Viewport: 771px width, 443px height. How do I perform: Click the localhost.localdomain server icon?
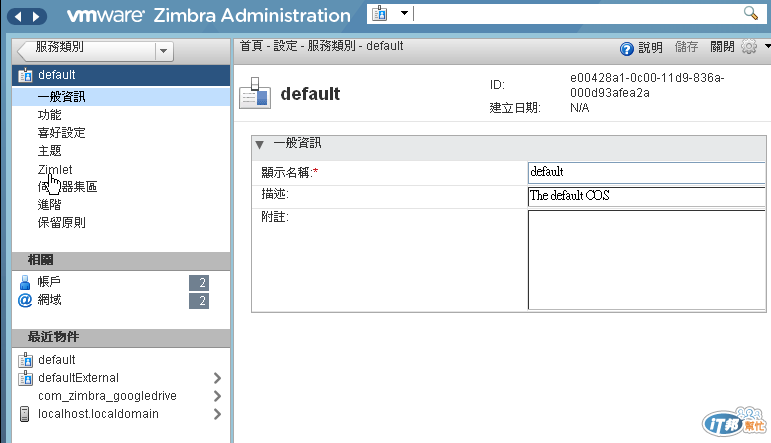point(25,414)
